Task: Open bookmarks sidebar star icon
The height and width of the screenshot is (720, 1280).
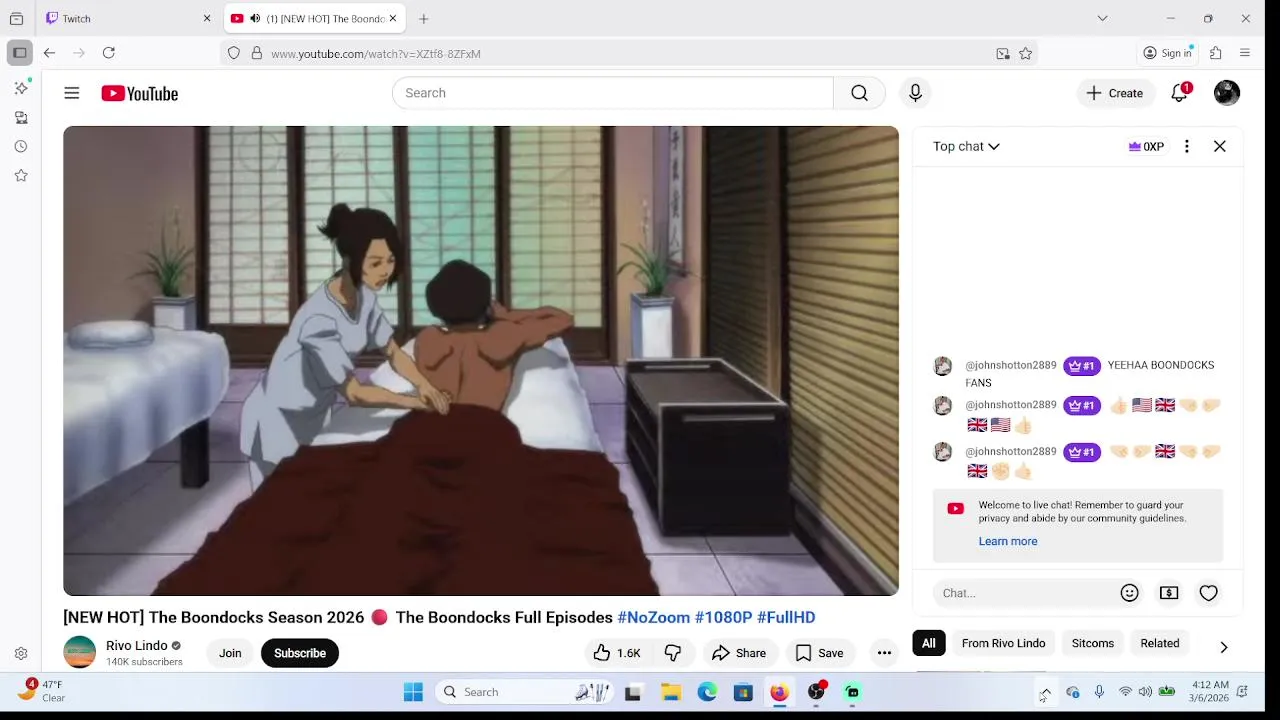Action: point(21,175)
